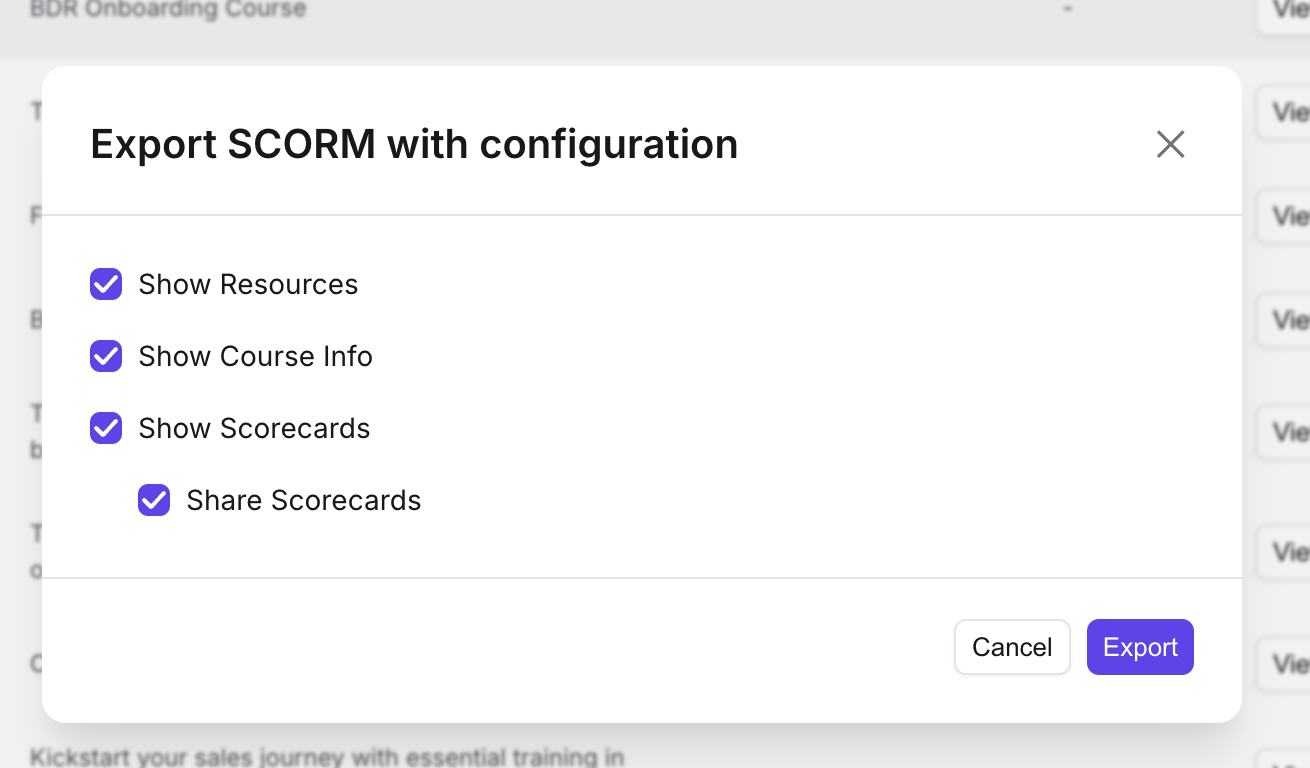1310x768 pixels.
Task: Click background View button level with Show Scorecards
Action: [1284, 431]
